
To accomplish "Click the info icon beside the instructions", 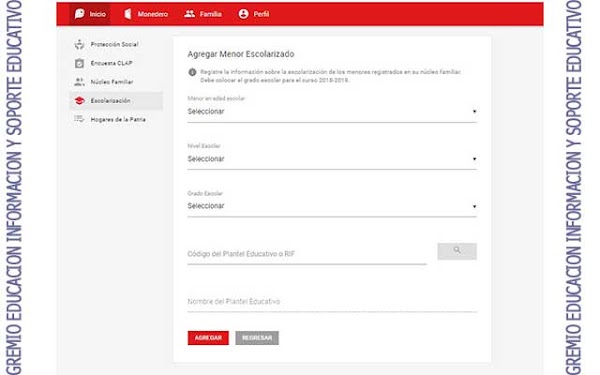I will (x=192, y=72).
